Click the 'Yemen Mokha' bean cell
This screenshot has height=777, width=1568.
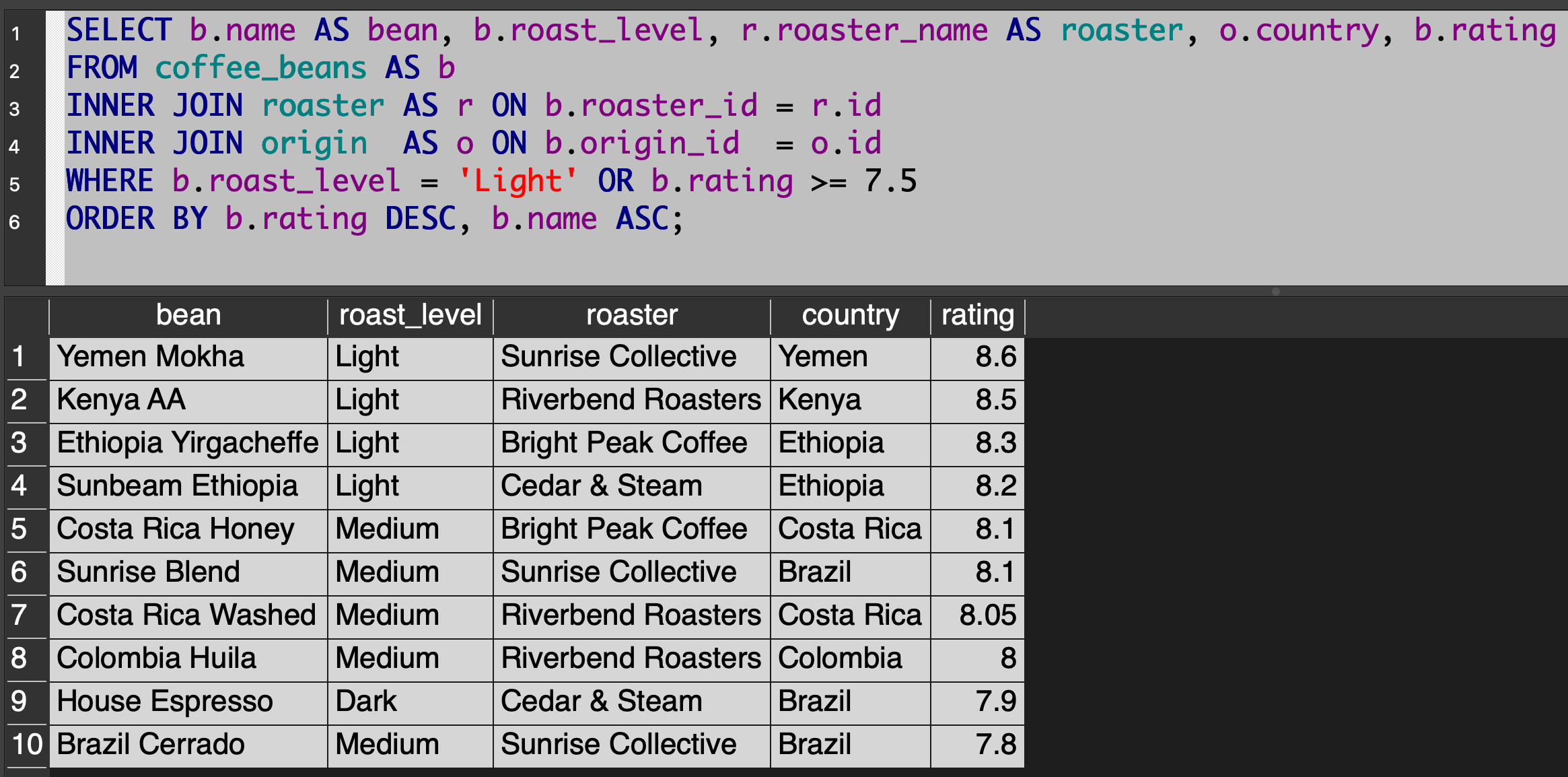(150, 357)
